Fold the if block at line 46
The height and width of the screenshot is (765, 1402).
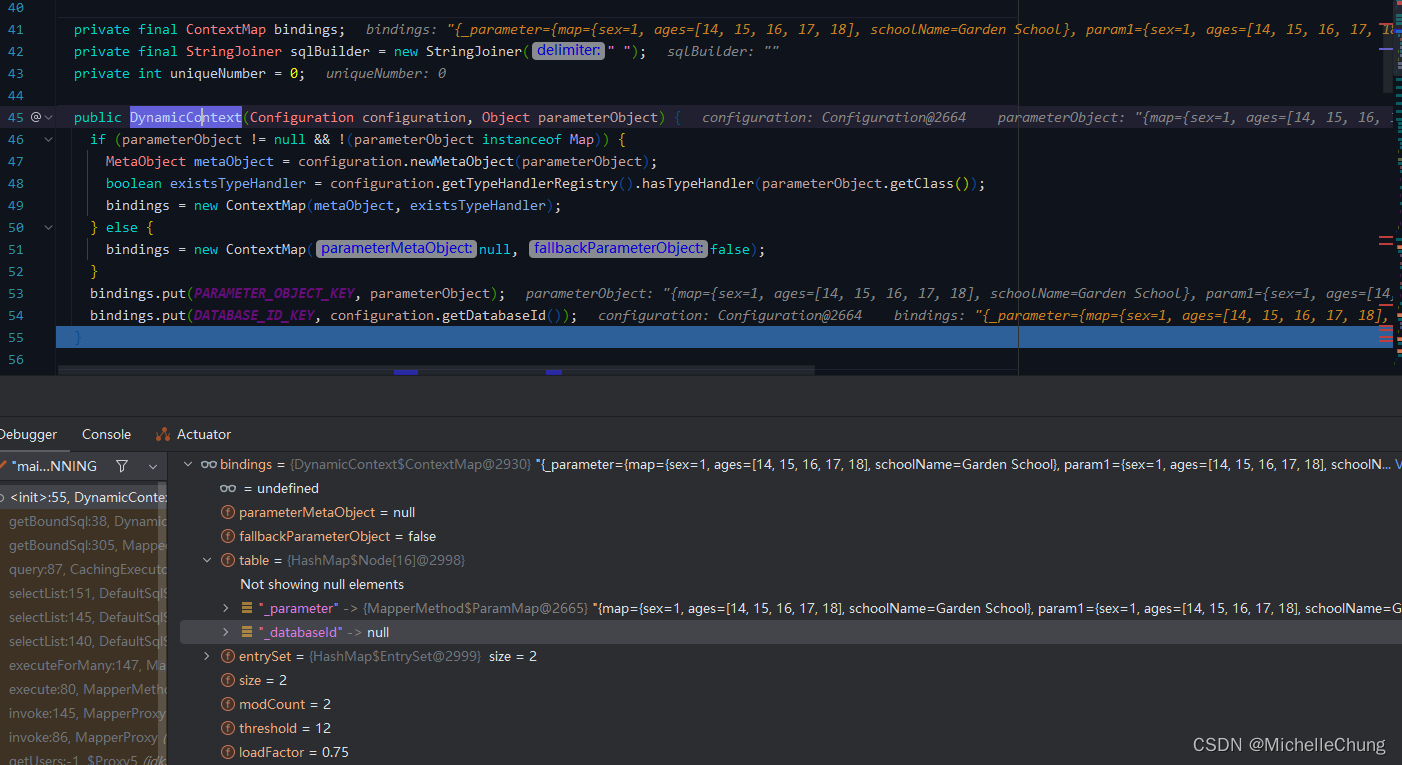pos(48,139)
